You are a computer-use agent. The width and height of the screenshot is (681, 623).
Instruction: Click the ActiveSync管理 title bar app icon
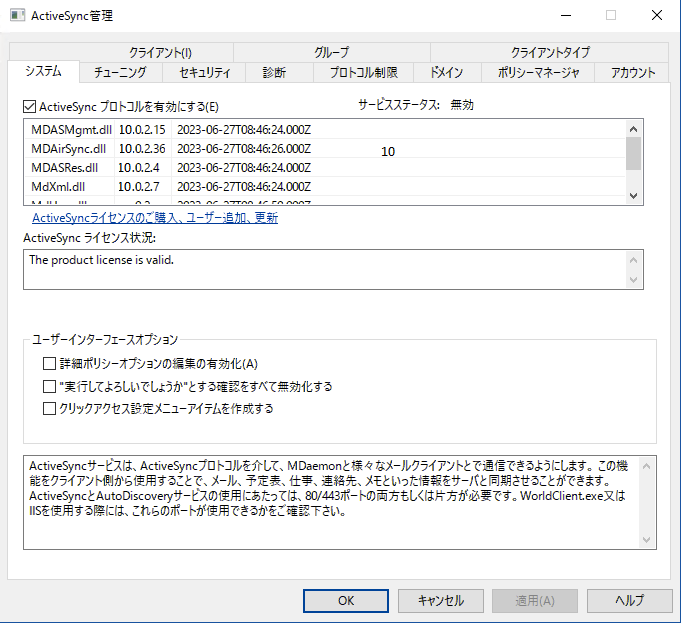(17, 16)
